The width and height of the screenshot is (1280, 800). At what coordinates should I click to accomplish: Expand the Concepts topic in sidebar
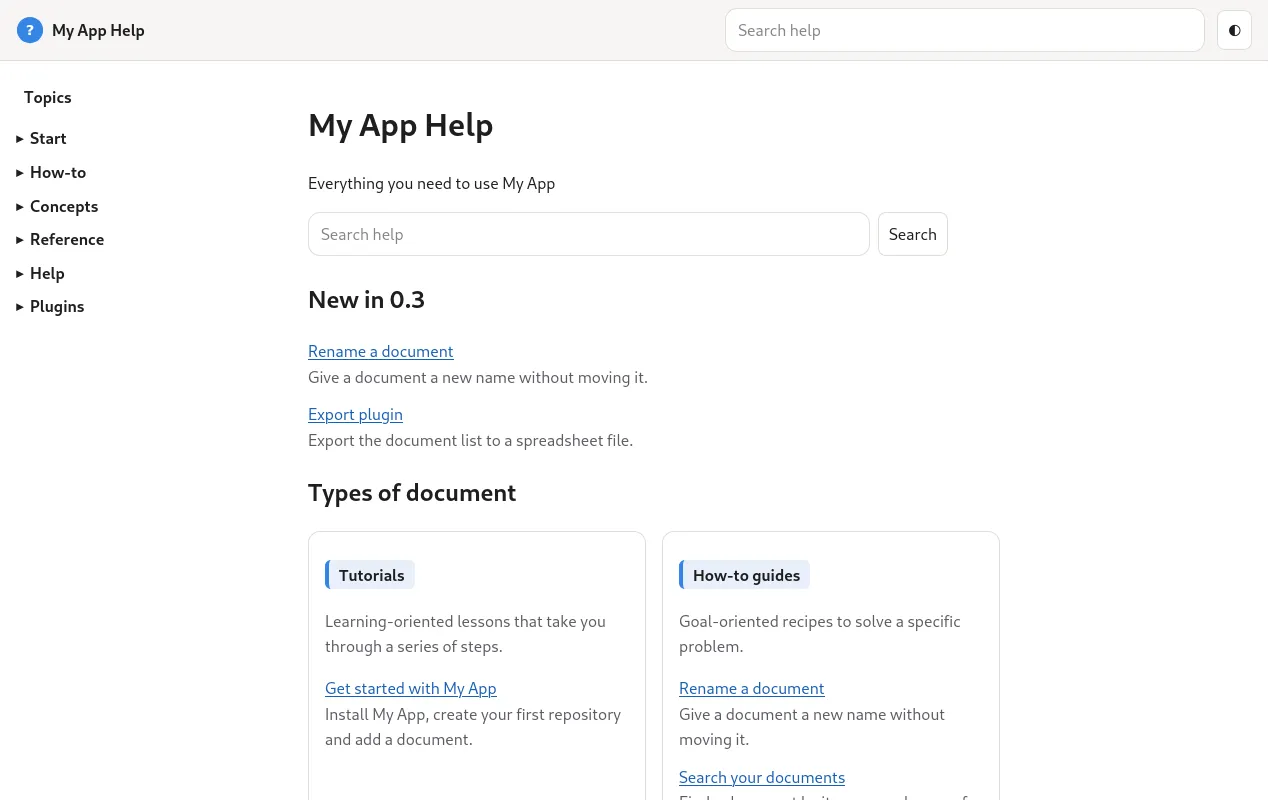click(57, 206)
